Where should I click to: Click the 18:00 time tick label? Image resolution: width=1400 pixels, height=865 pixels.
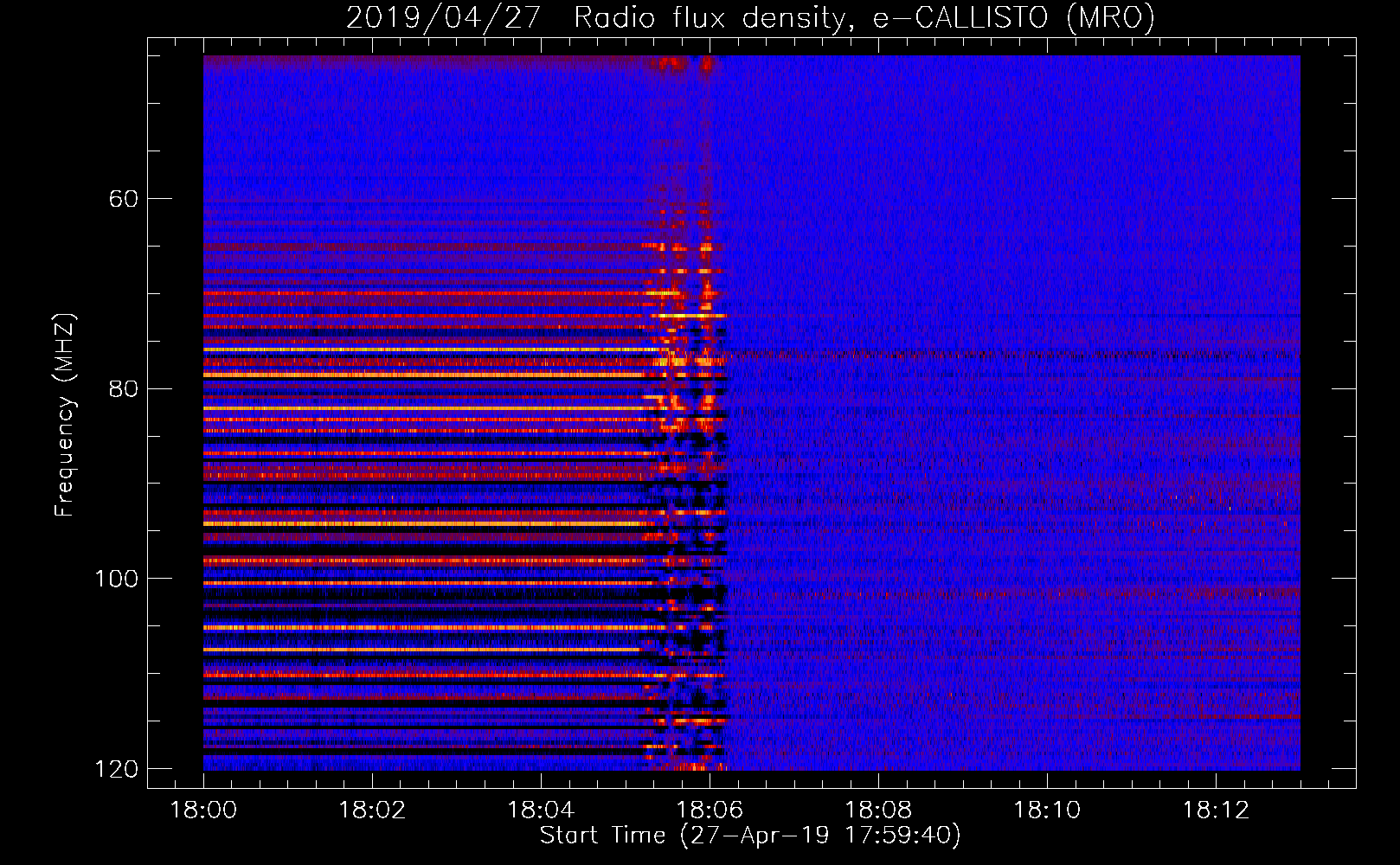[203, 811]
